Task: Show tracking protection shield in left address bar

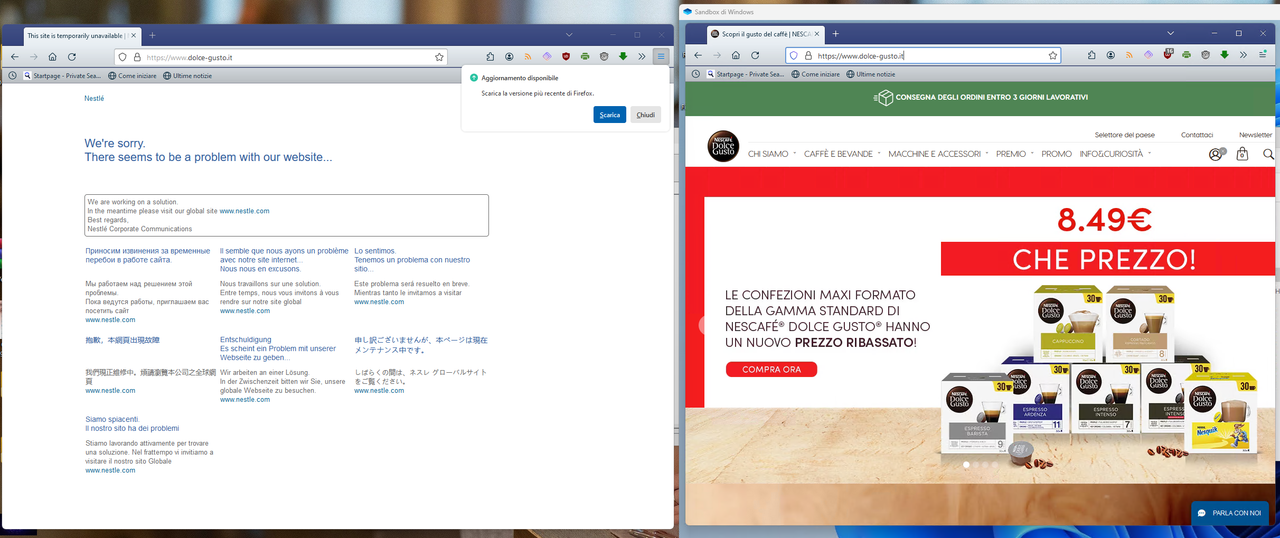Action: (x=123, y=57)
